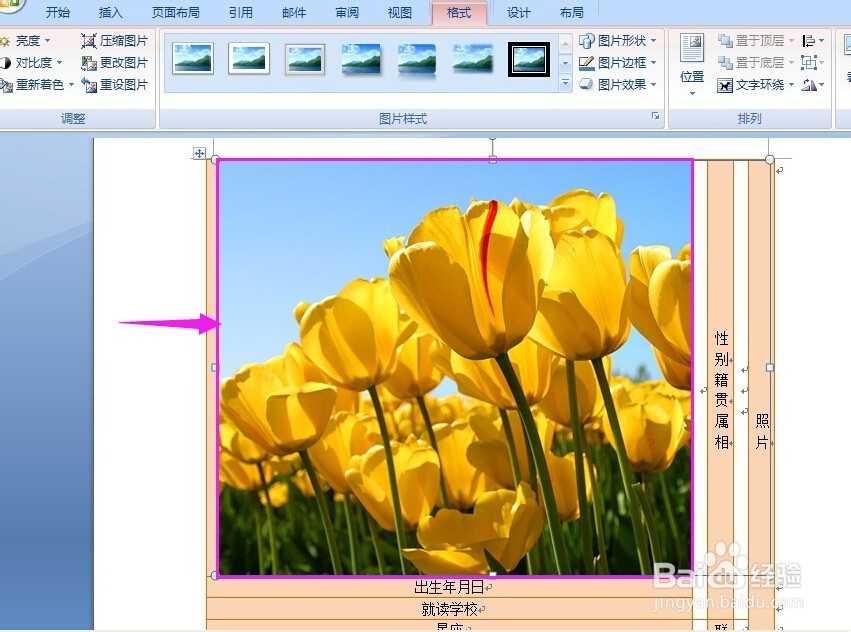Select the dark-frame picture style thumbnail
The image size is (851, 632).
click(x=528, y=59)
